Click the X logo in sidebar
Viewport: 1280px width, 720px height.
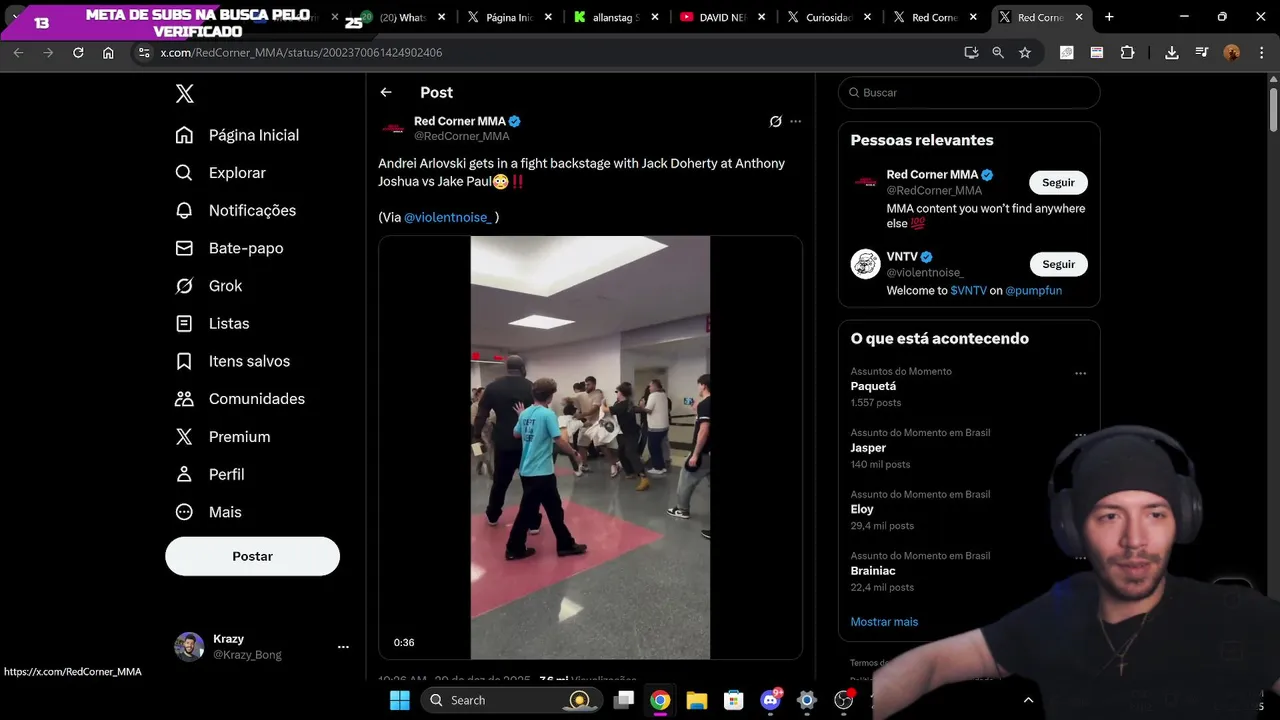click(x=185, y=94)
